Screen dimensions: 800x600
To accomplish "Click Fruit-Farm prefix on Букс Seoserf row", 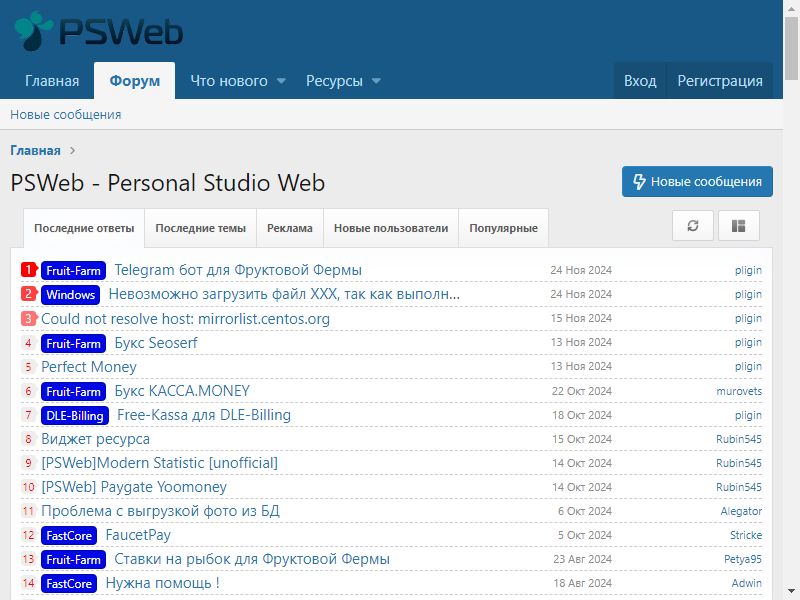I will tap(73, 343).
